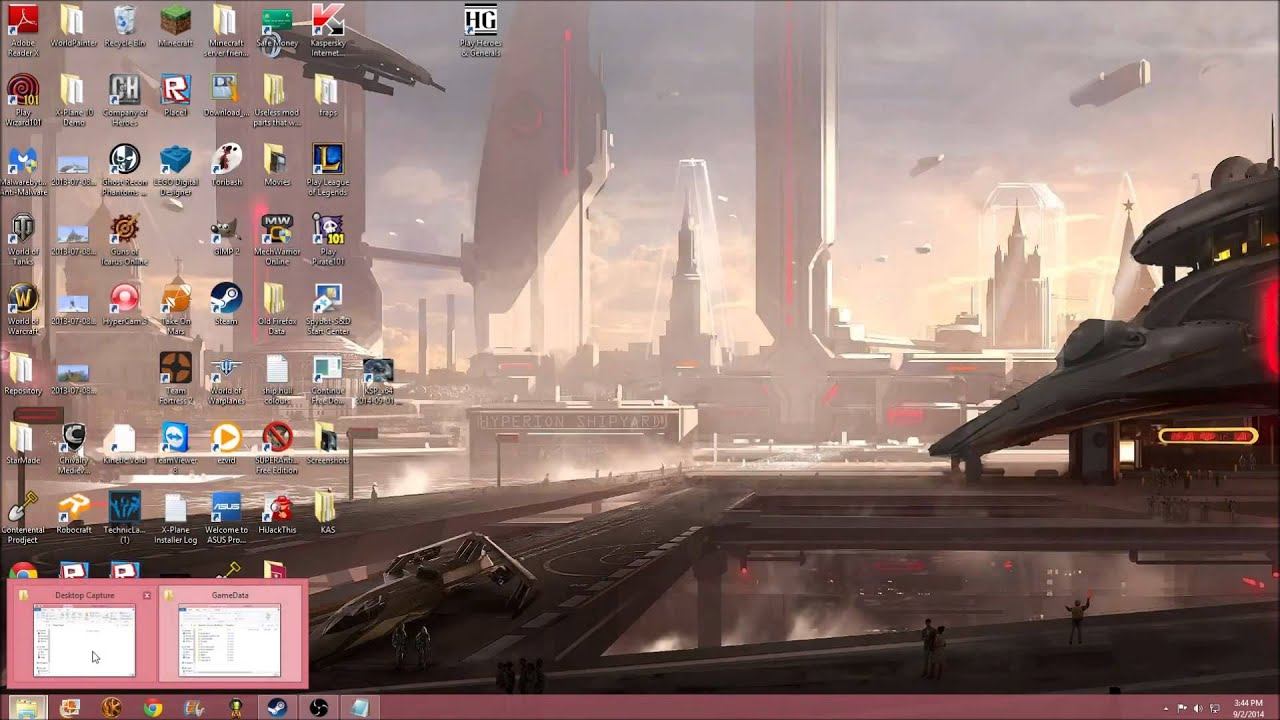Click the Team Fortress 2 shortcut

[175, 379]
